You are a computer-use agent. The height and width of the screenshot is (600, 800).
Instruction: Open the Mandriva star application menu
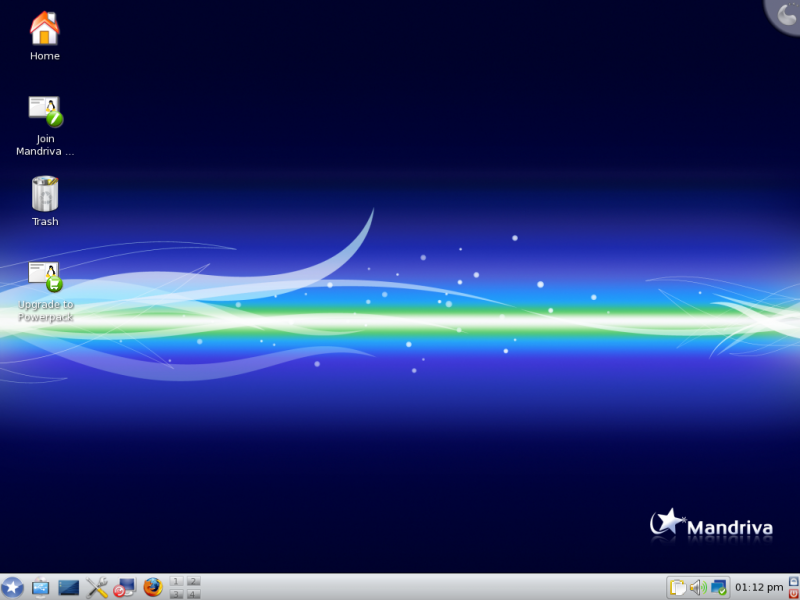[x=12, y=587]
